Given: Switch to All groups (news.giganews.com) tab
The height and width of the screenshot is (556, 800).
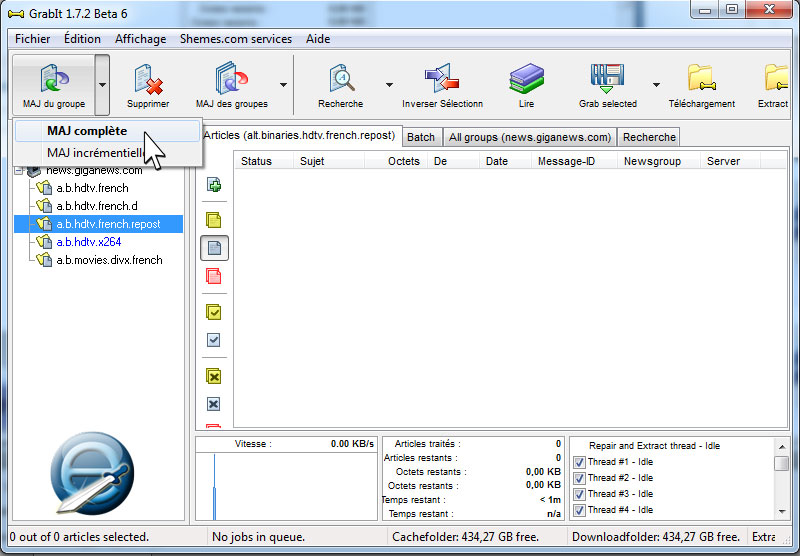Looking at the screenshot, I should tap(530, 137).
